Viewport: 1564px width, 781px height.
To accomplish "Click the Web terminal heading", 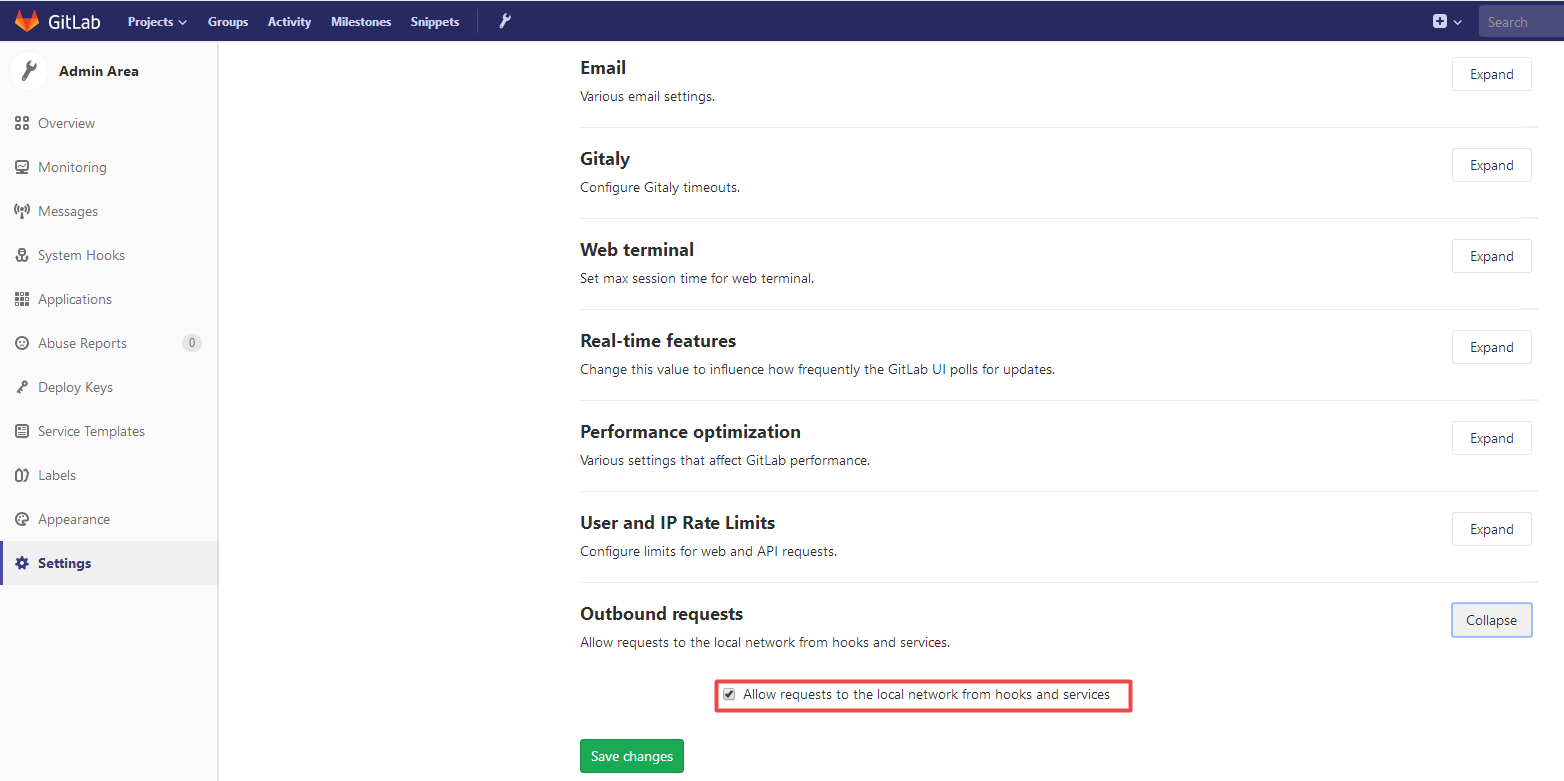I will [637, 250].
